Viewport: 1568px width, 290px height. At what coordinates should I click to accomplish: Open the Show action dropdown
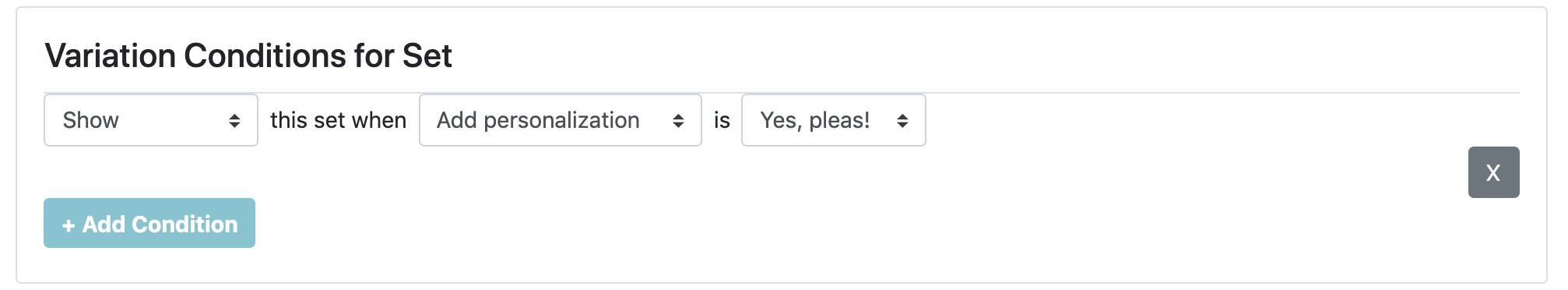pos(151,120)
